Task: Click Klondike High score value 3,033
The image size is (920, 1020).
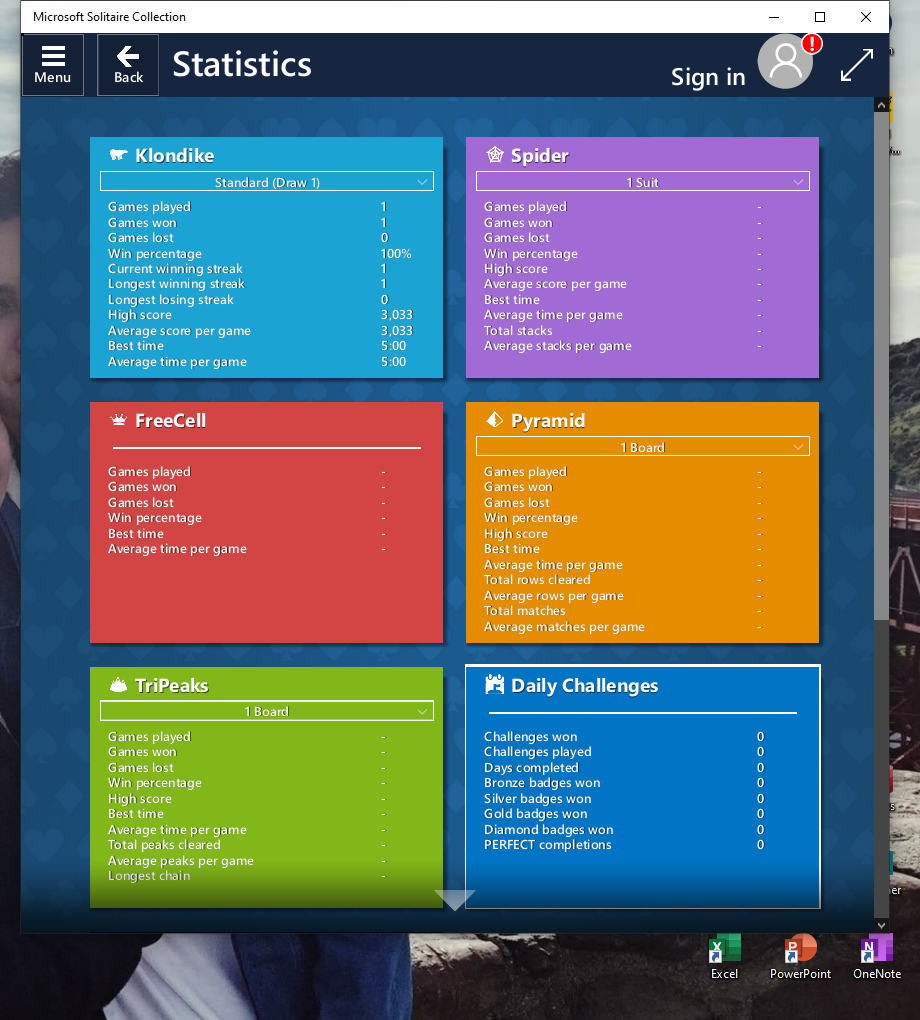Action: pos(397,315)
